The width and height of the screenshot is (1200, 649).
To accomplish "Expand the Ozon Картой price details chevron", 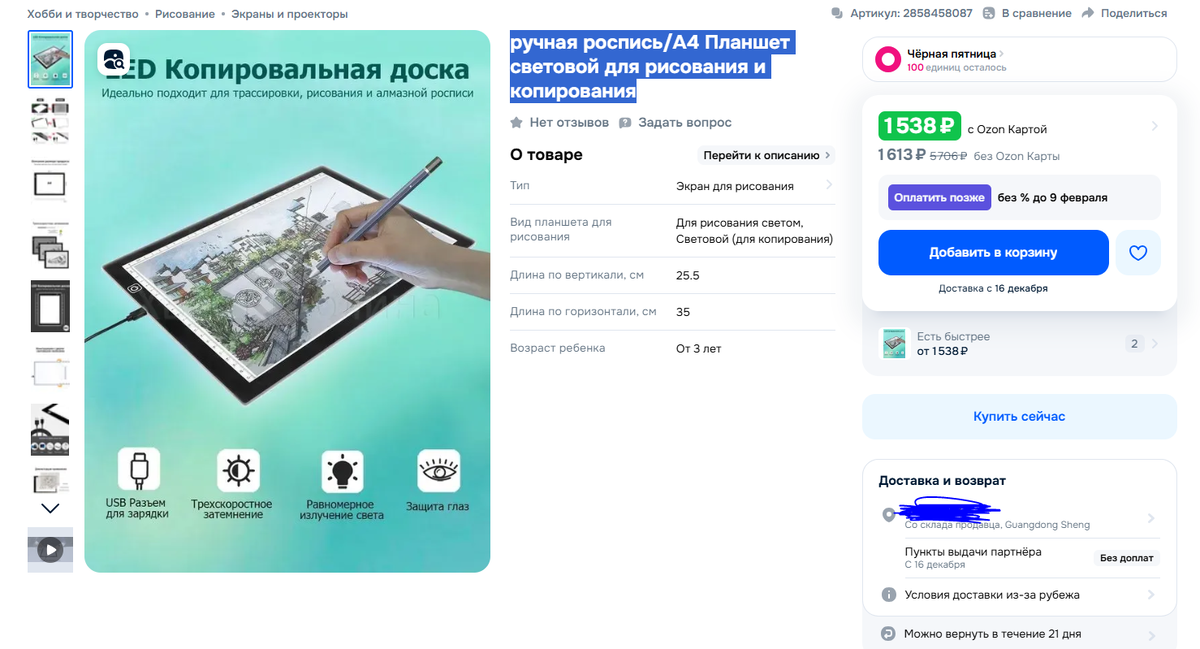I will (1154, 127).
